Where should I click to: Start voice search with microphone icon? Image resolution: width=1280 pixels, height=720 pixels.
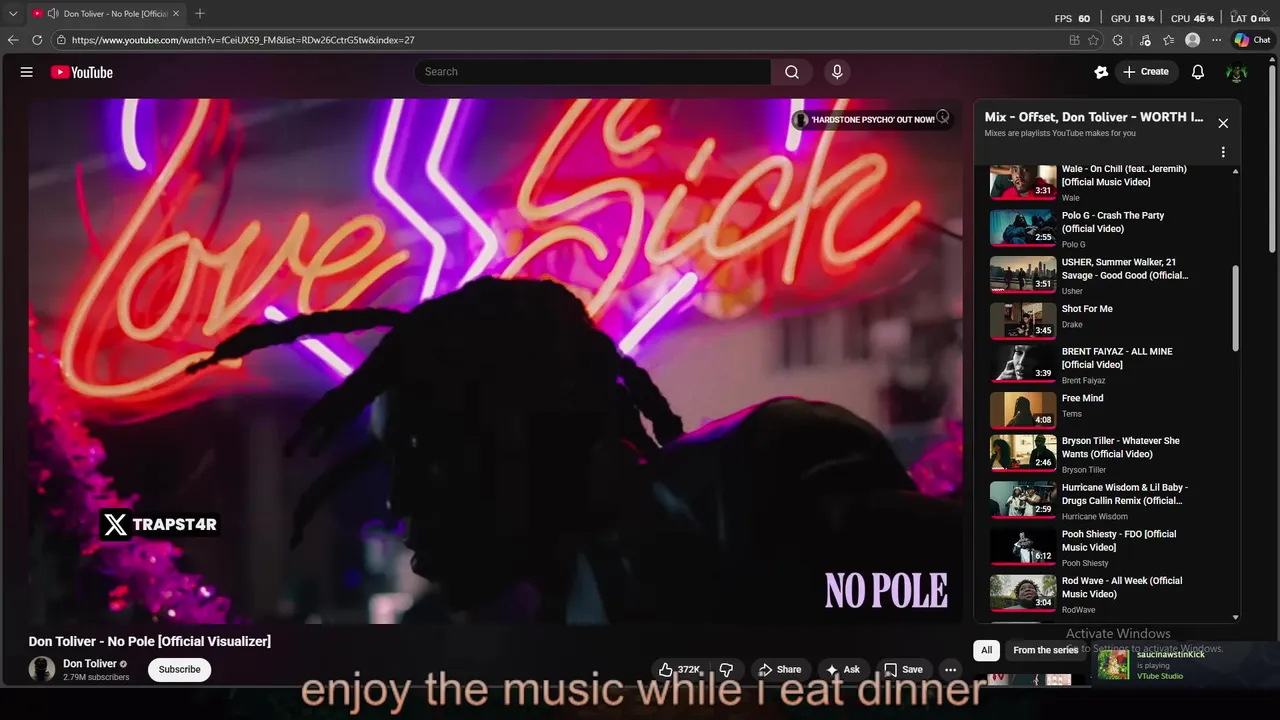837,72
